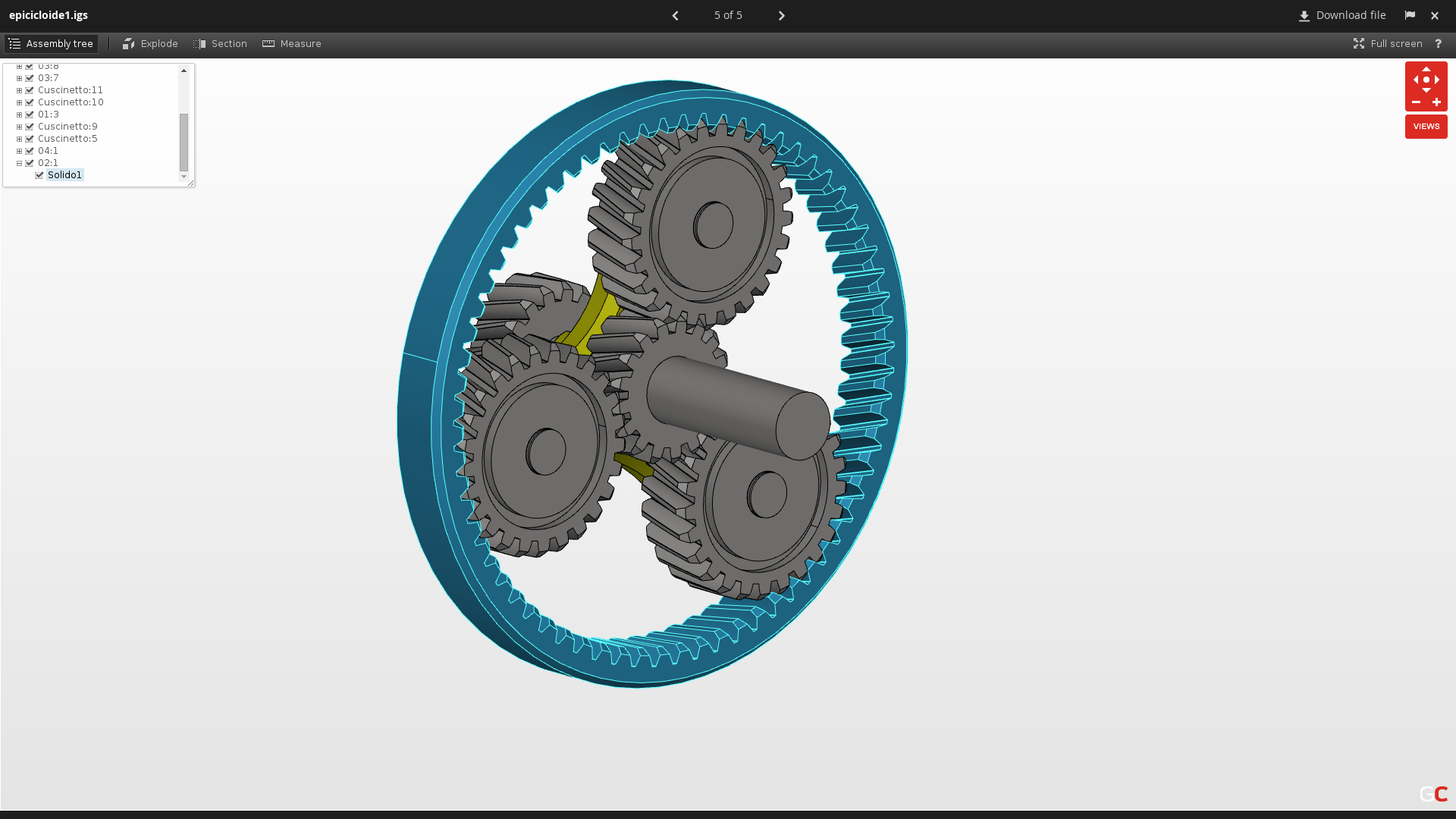
Task: Go to next file arrow
Action: point(782,16)
